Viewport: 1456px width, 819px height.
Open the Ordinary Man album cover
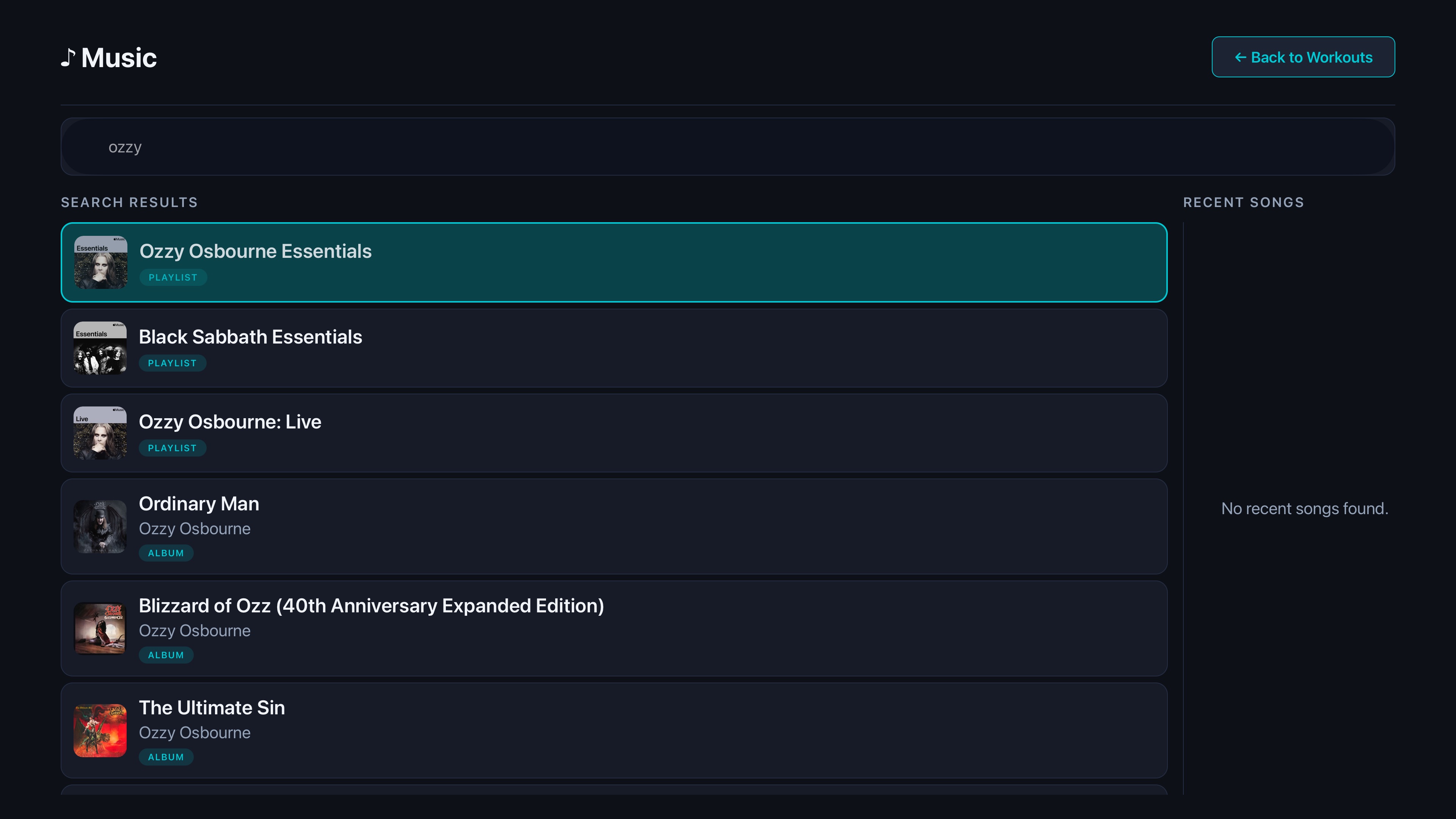pos(100,527)
